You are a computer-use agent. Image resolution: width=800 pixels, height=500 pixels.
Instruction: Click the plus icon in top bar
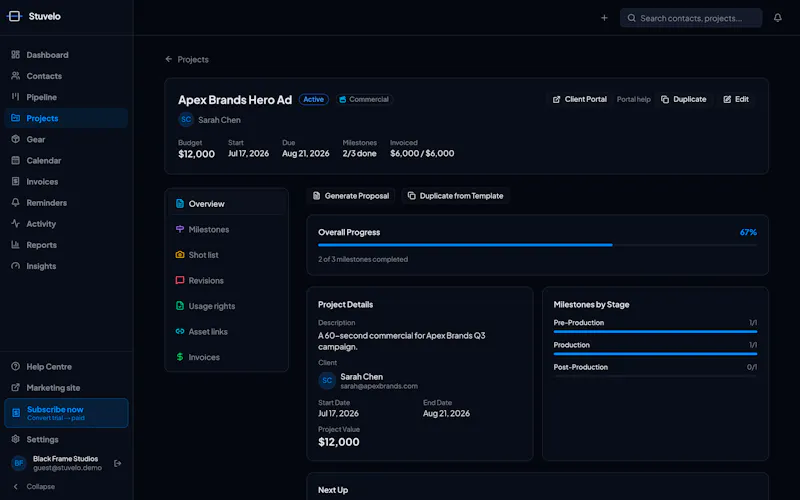tap(604, 18)
